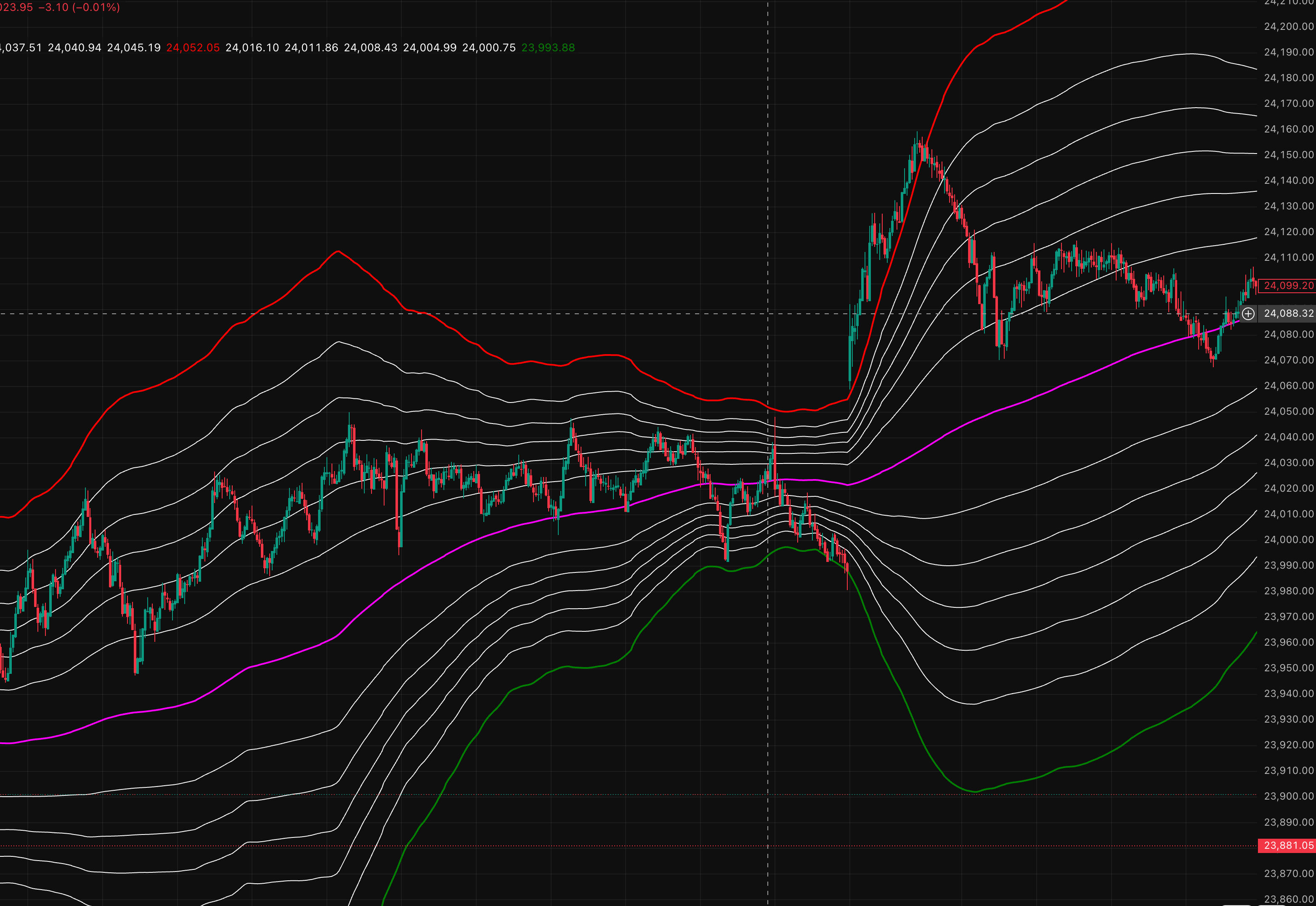
Task: Click 24,030.00 on the price scale
Action: pyautogui.click(x=1289, y=463)
